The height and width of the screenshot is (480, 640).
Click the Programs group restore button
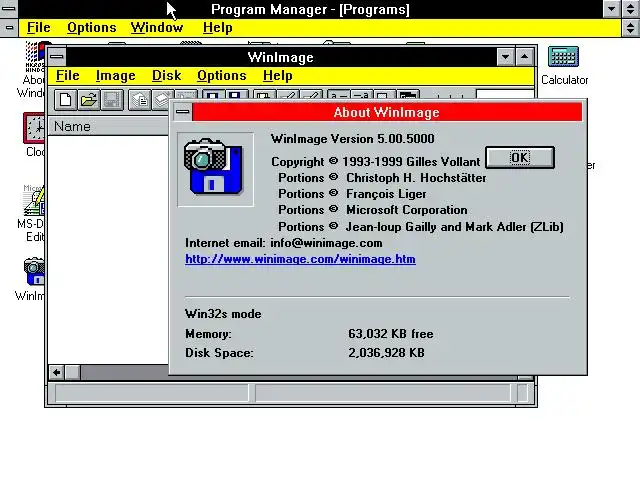coord(631,28)
